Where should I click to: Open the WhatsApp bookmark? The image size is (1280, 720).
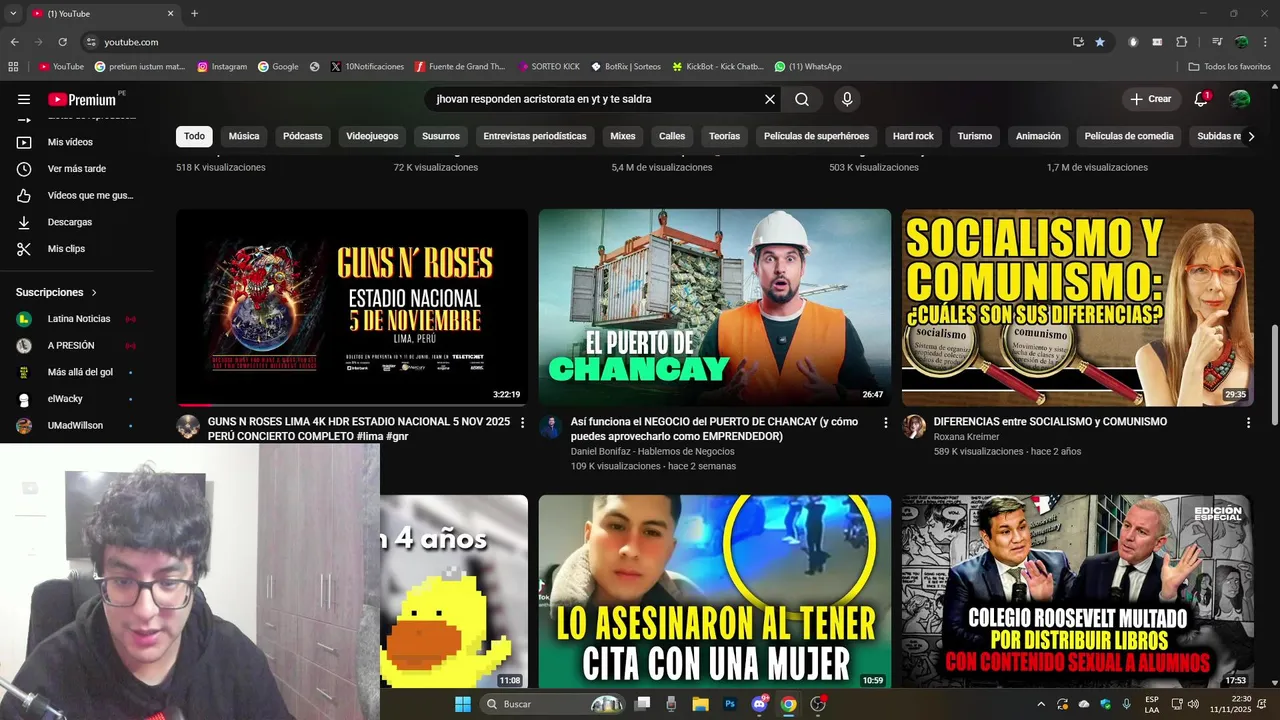pyautogui.click(x=808, y=67)
